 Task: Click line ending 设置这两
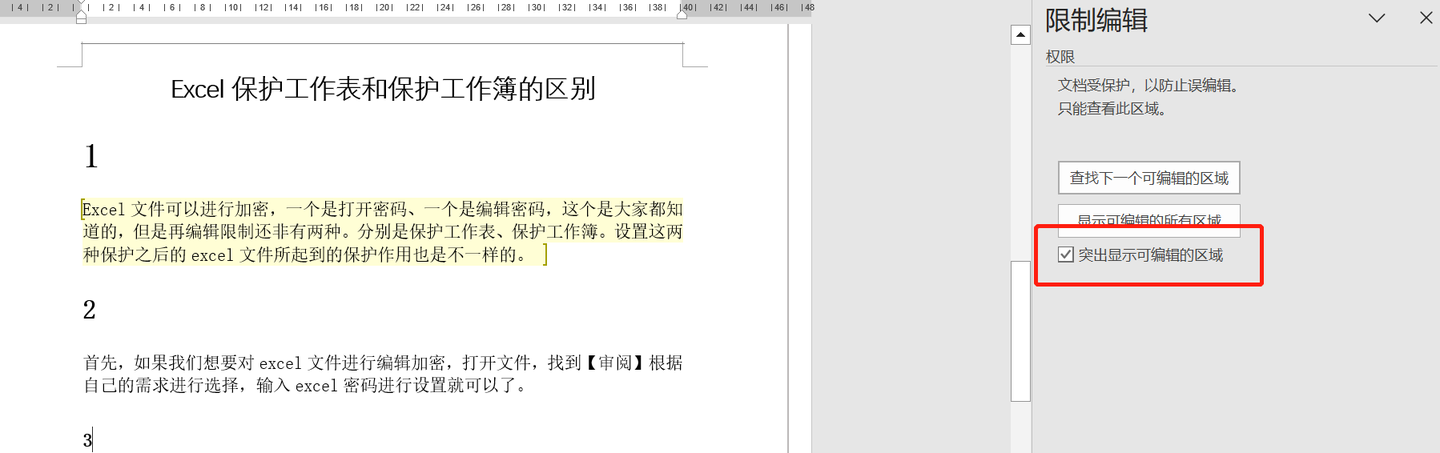(x=383, y=232)
